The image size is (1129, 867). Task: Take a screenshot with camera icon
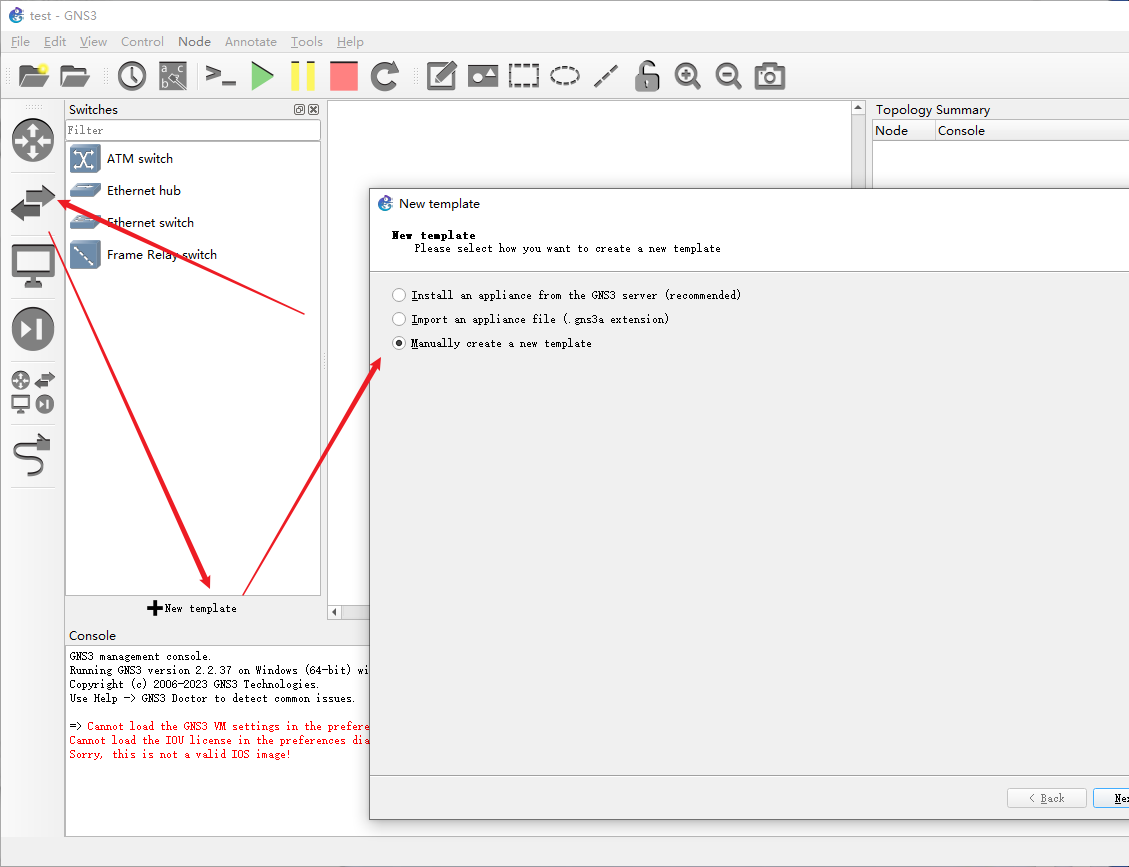(770, 76)
